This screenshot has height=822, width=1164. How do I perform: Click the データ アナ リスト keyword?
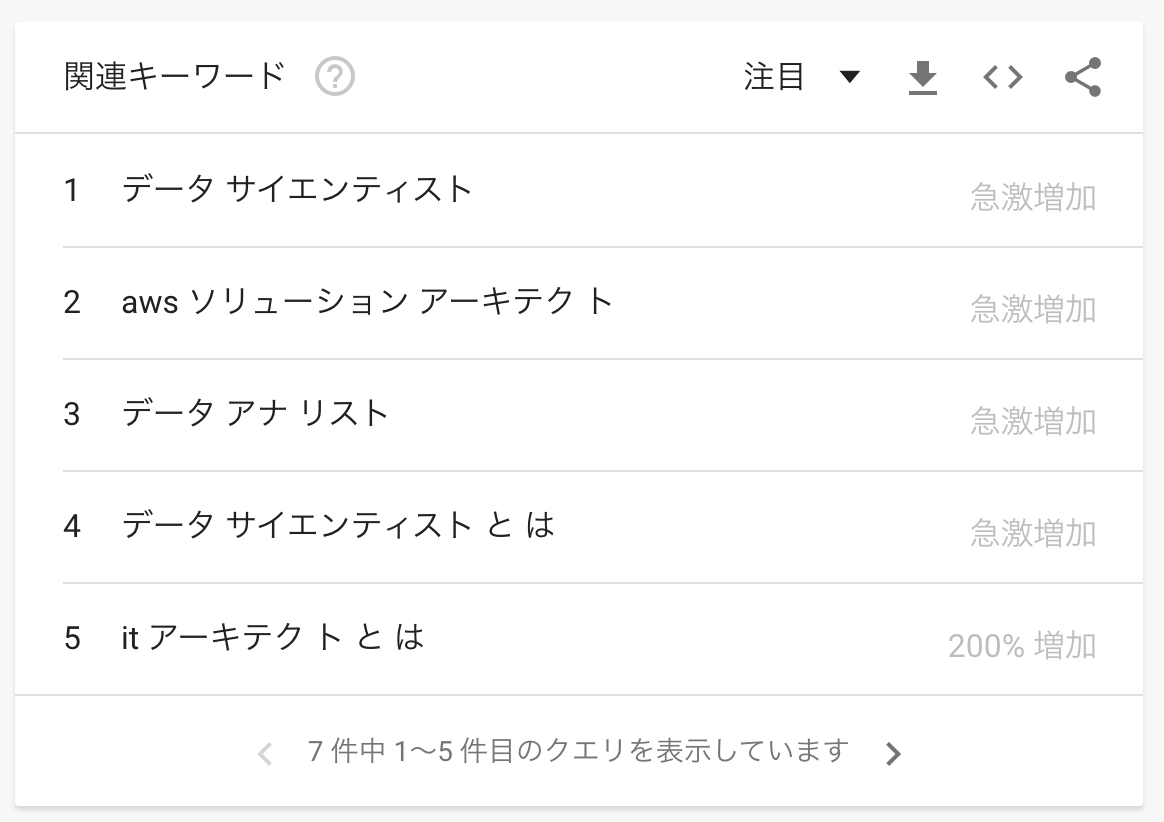point(255,413)
